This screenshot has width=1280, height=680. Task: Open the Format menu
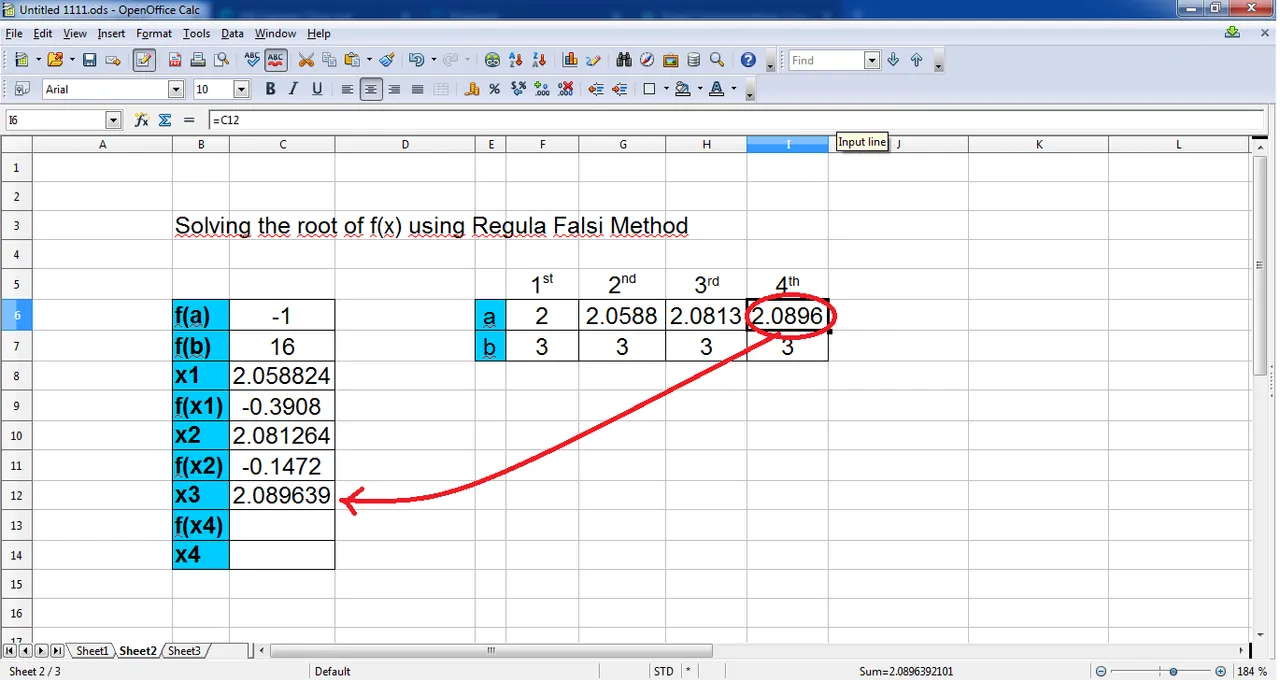point(154,33)
